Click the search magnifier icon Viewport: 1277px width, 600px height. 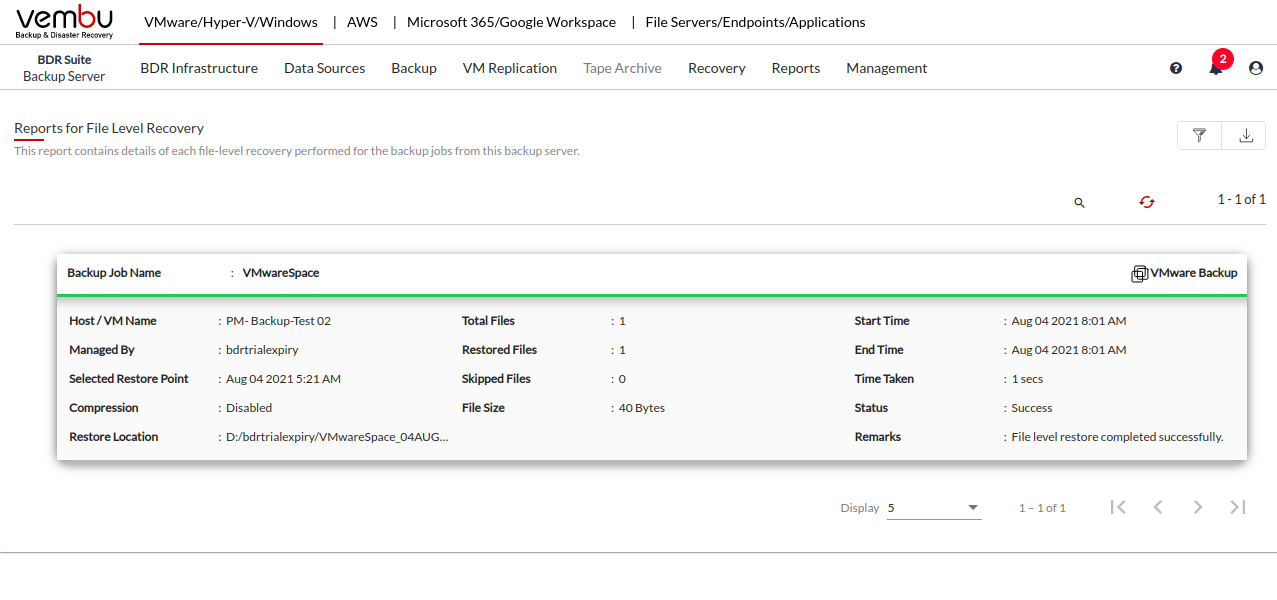pos(1079,202)
